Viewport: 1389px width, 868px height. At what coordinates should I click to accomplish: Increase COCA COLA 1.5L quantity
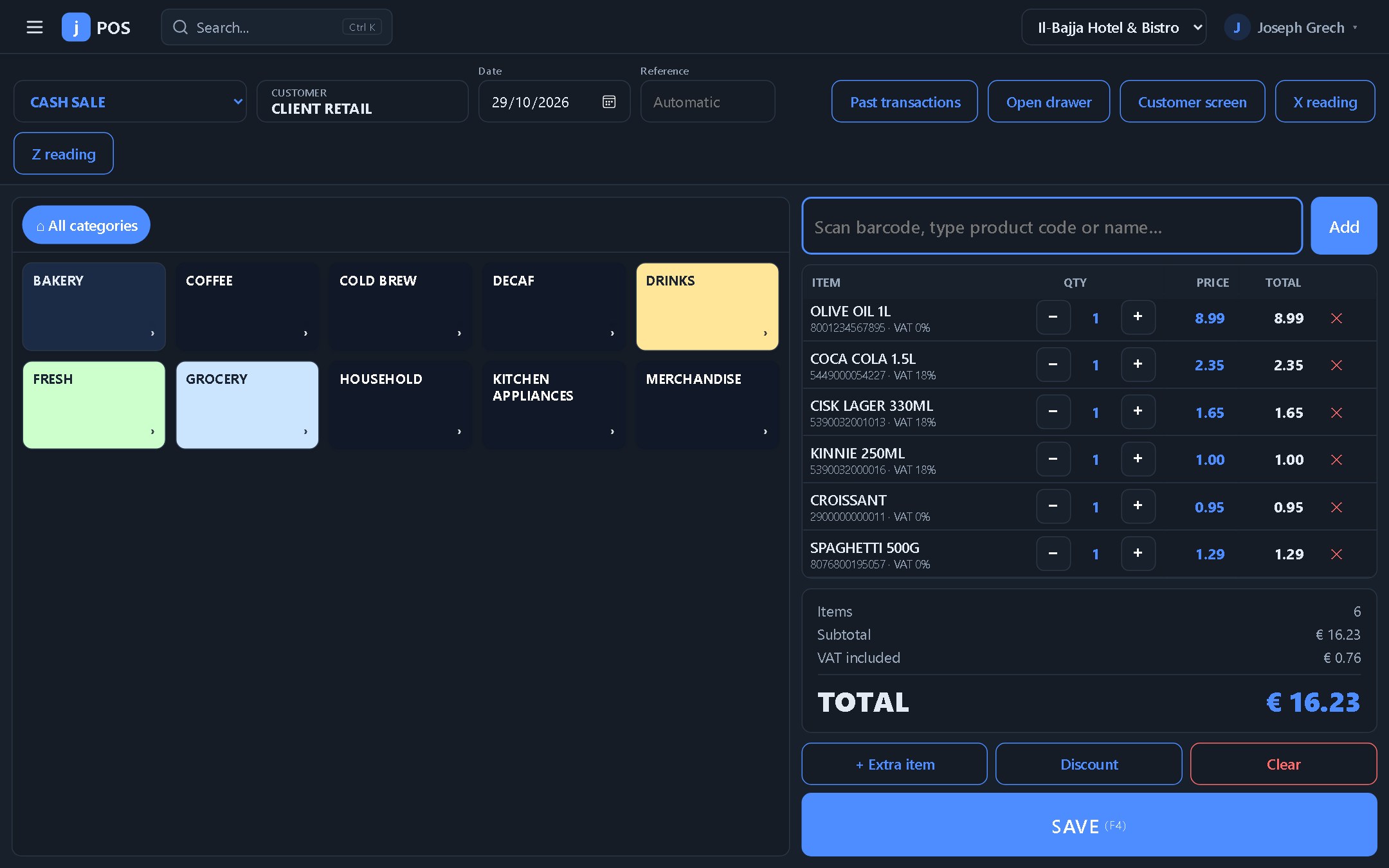coord(1138,365)
